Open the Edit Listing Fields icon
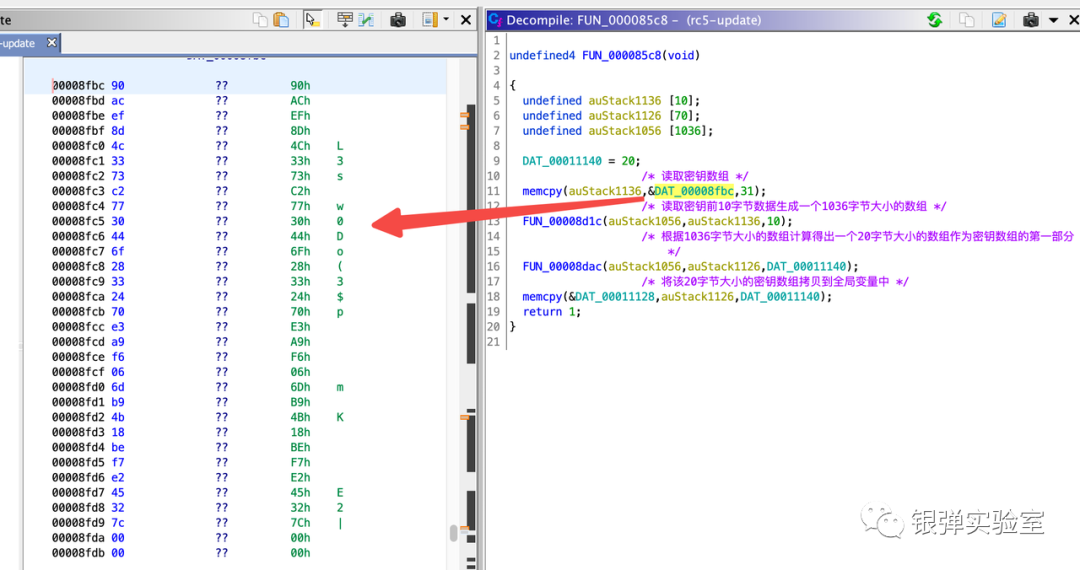 point(344,20)
